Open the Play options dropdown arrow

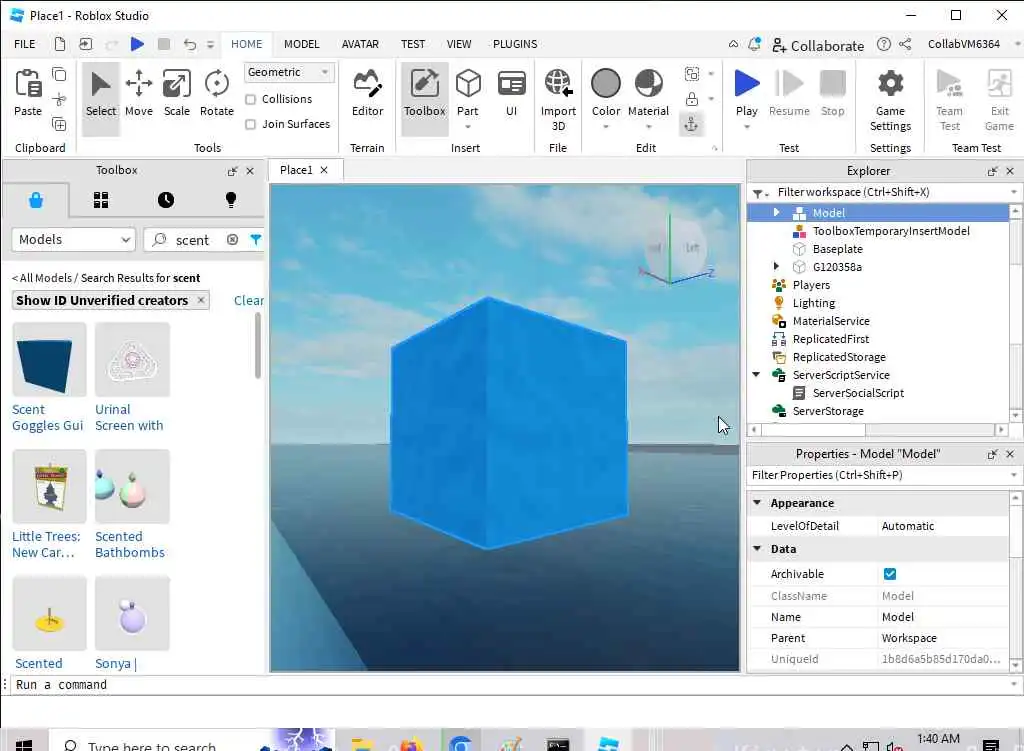tap(746, 127)
